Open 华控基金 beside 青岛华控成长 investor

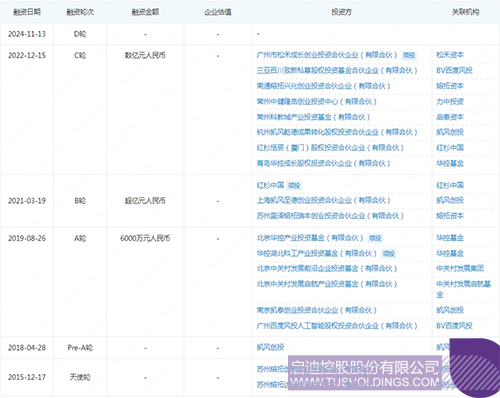(x=450, y=163)
